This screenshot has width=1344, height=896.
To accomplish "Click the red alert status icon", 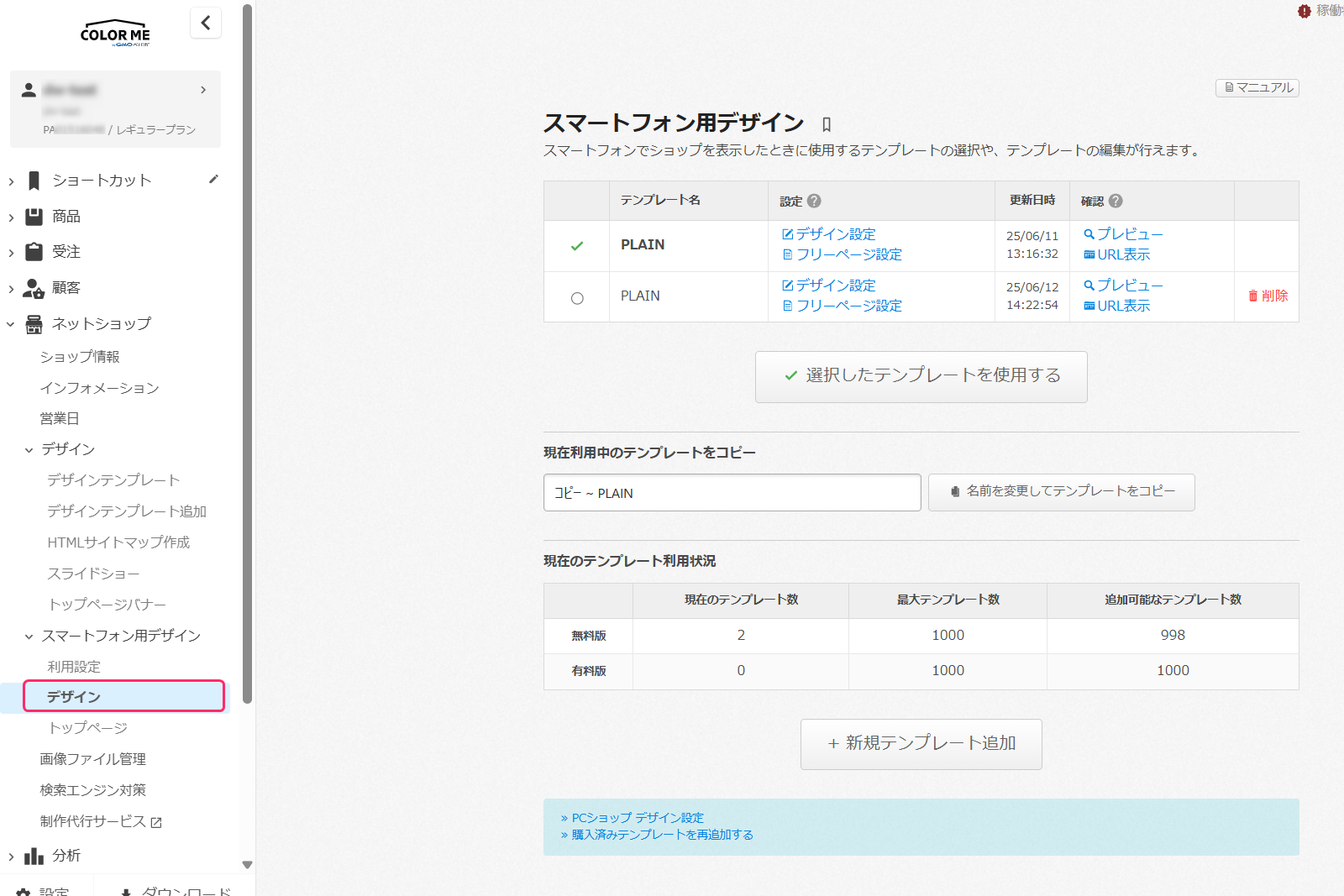I will pyautogui.click(x=1304, y=11).
